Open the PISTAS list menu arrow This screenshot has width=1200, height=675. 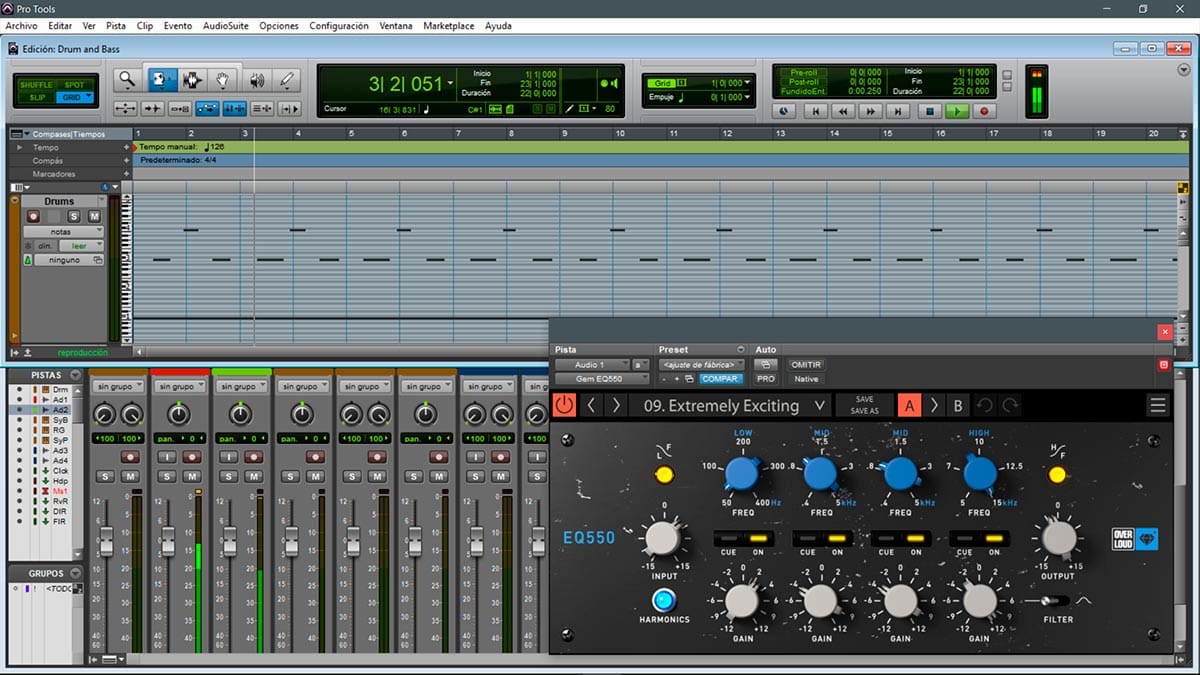75,375
